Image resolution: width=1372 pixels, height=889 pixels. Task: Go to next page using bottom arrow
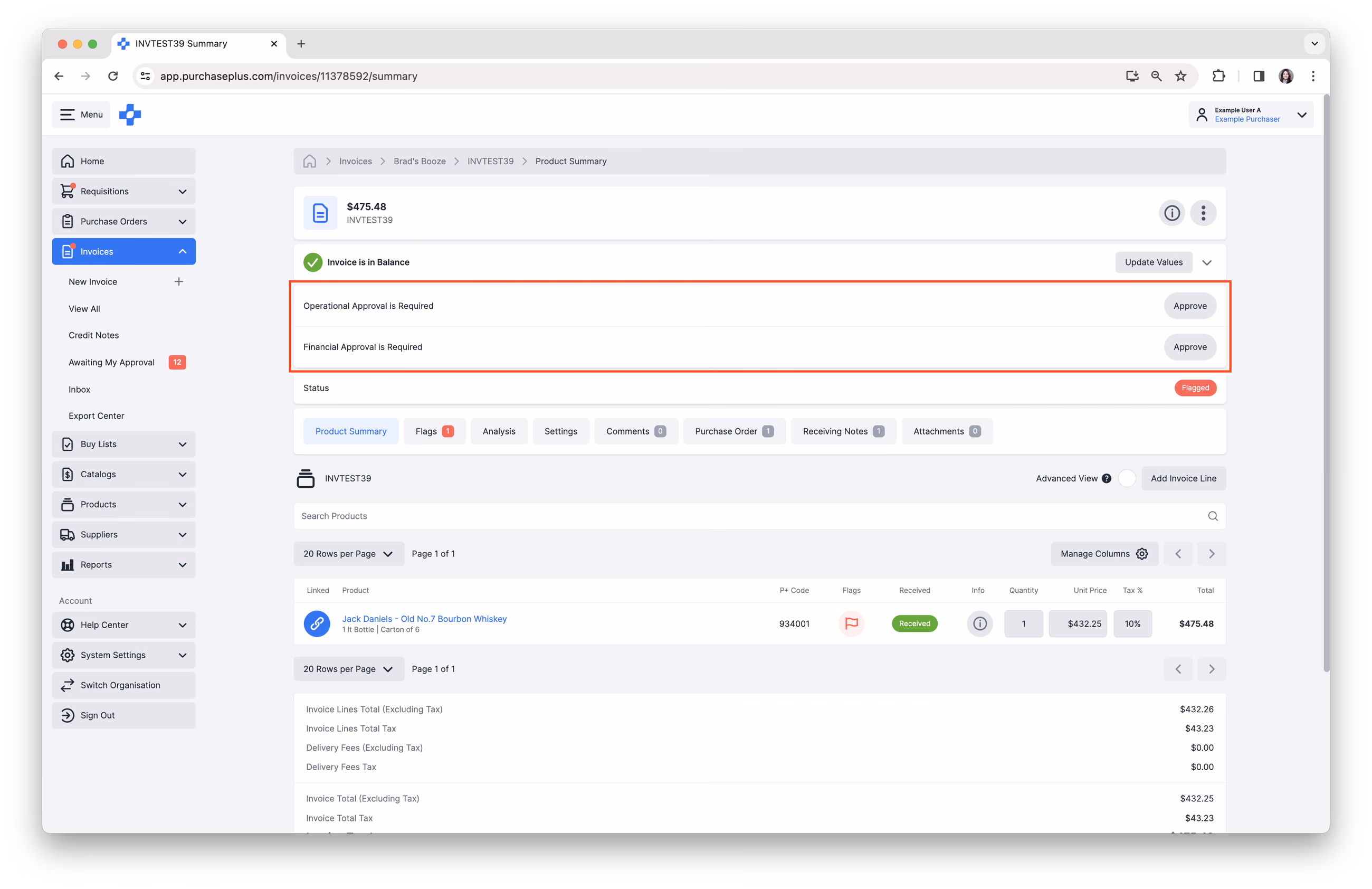point(1212,669)
